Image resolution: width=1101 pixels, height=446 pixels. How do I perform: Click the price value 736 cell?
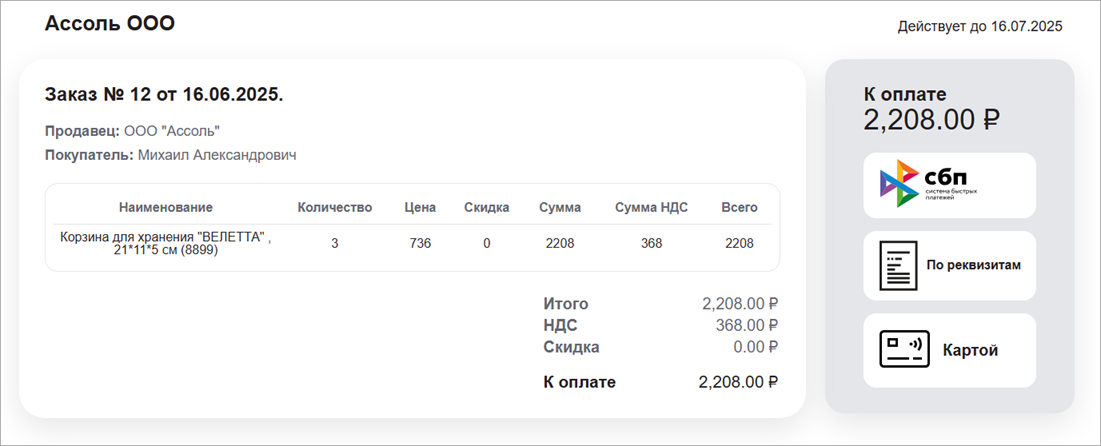(x=420, y=243)
